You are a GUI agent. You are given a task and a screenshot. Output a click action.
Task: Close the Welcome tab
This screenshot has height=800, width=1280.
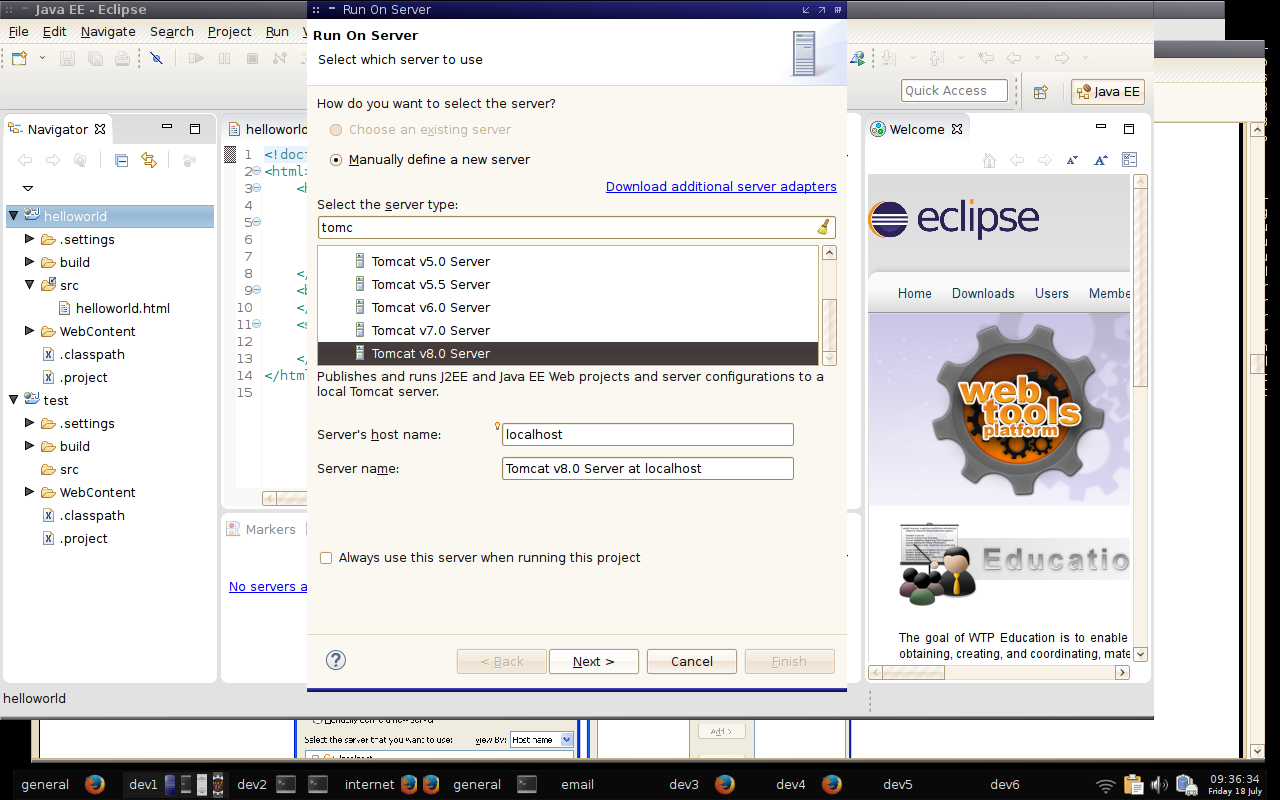click(x=957, y=129)
